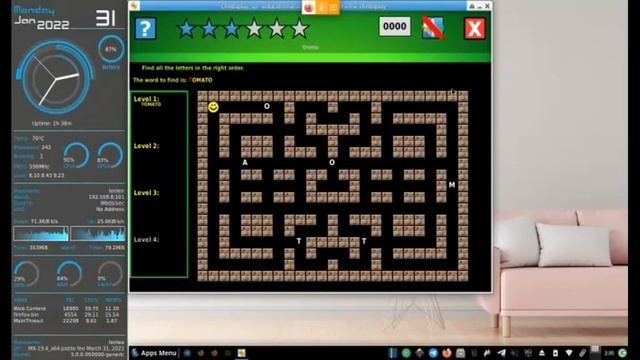Click the green circular G icon at taskbar end

[x=622, y=353]
